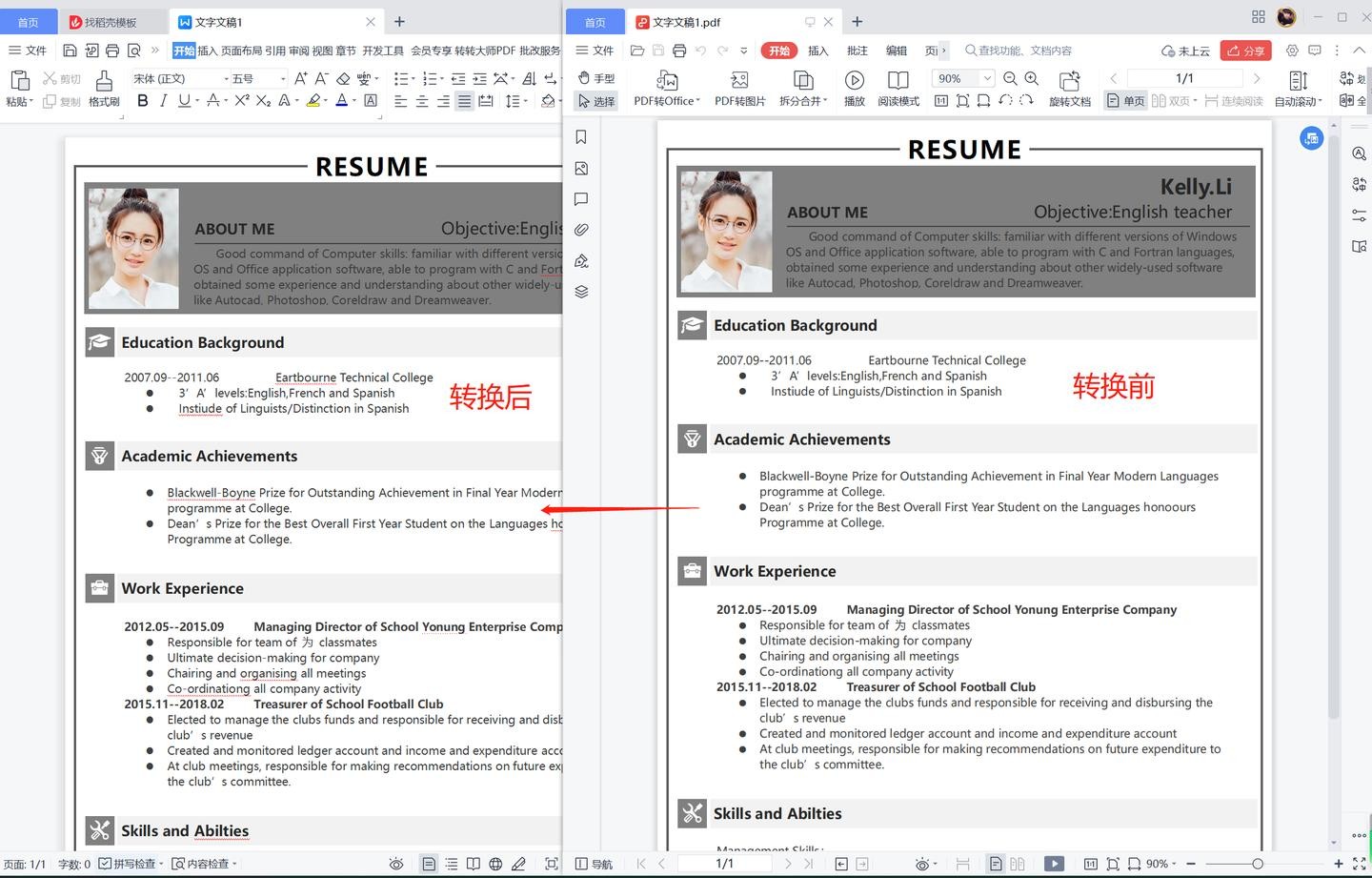Click the 阅读模式 reading mode button

898,87
